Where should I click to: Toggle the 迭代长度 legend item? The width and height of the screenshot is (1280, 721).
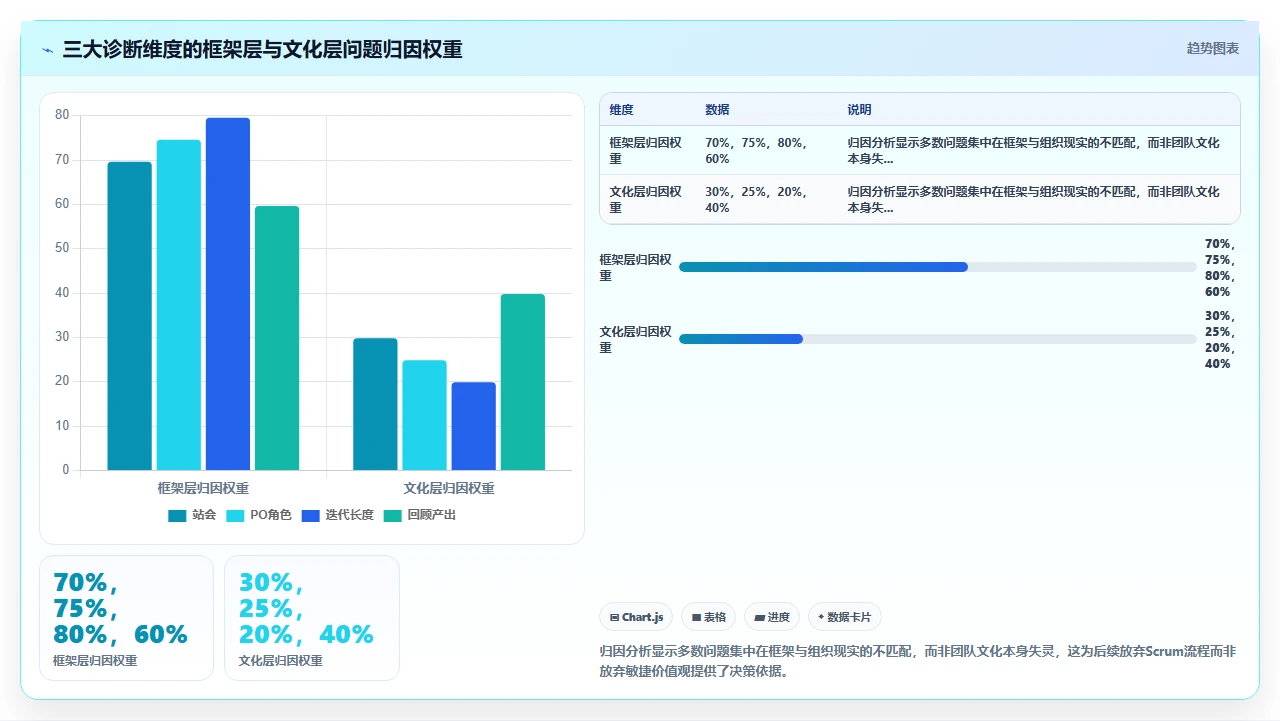(338, 515)
